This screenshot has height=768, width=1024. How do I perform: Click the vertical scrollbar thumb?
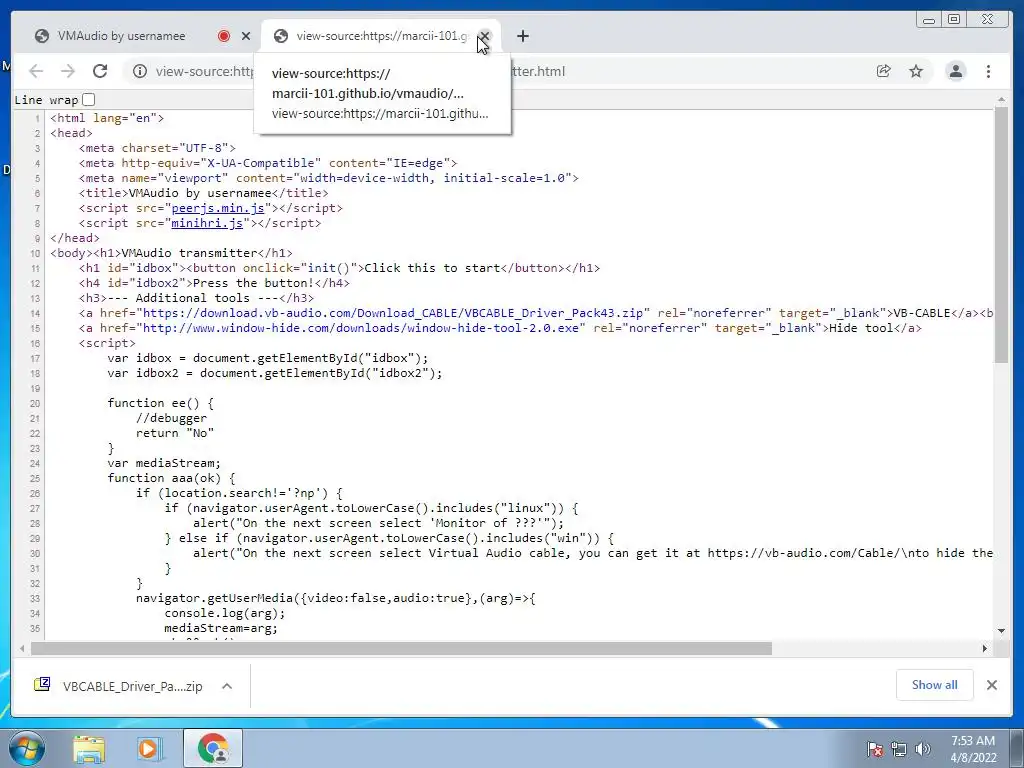click(x=1001, y=235)
